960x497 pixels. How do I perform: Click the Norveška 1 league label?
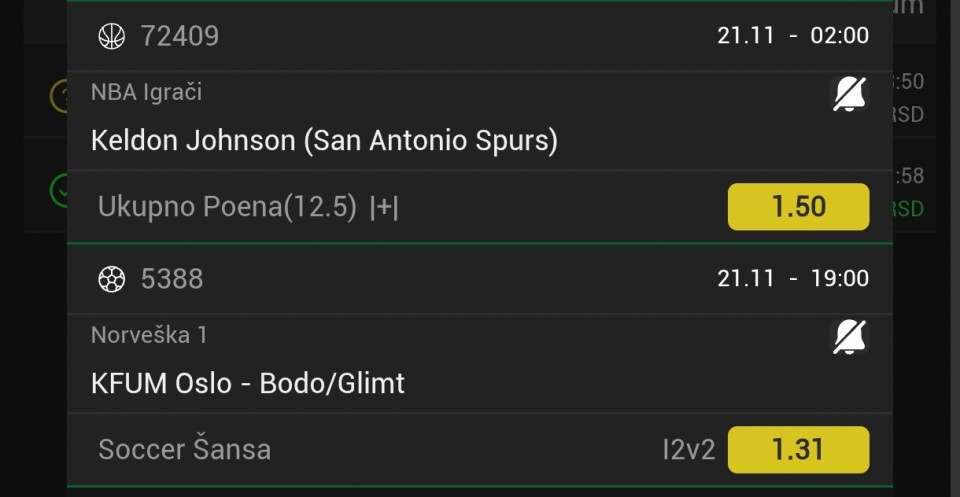149,335
